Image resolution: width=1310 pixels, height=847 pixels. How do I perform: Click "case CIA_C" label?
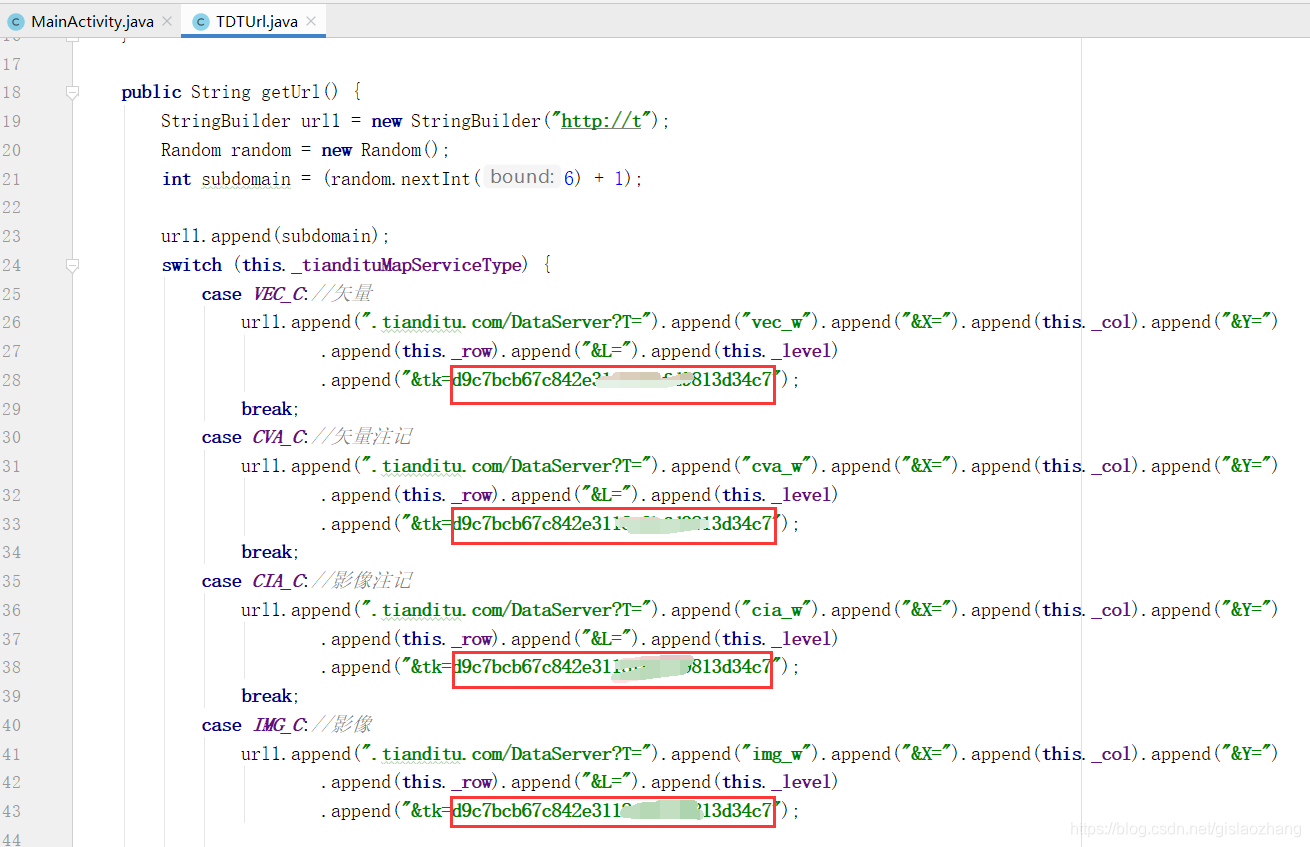point(255,581)
